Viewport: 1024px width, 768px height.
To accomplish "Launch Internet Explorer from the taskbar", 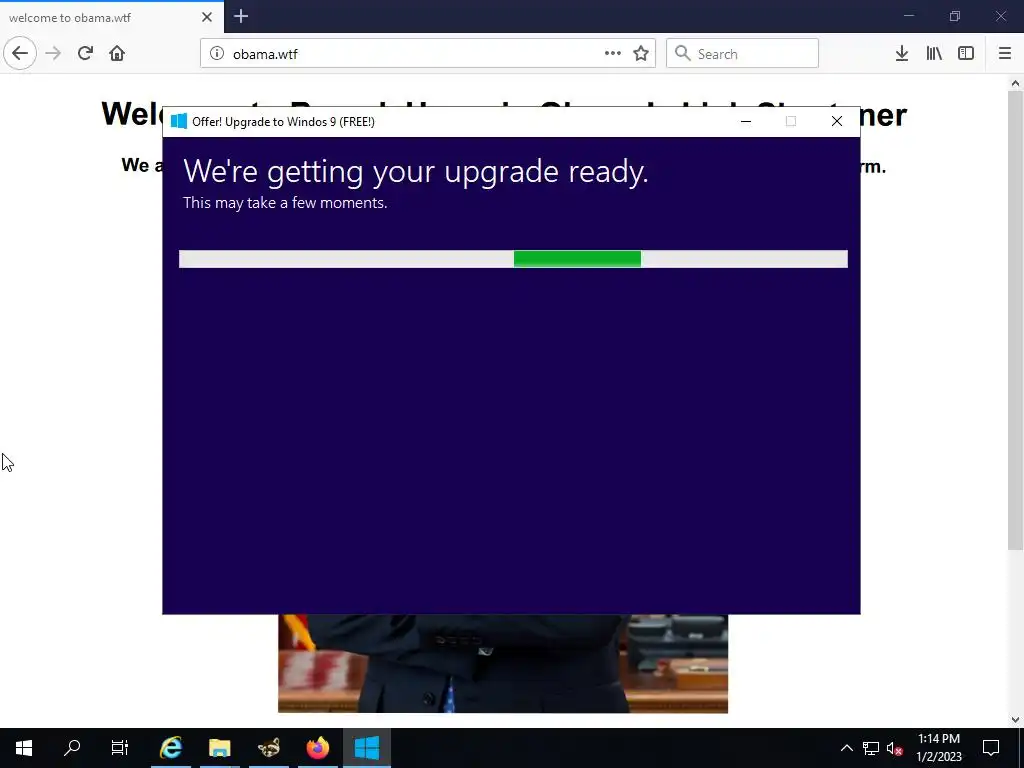I will pos(171,748).
